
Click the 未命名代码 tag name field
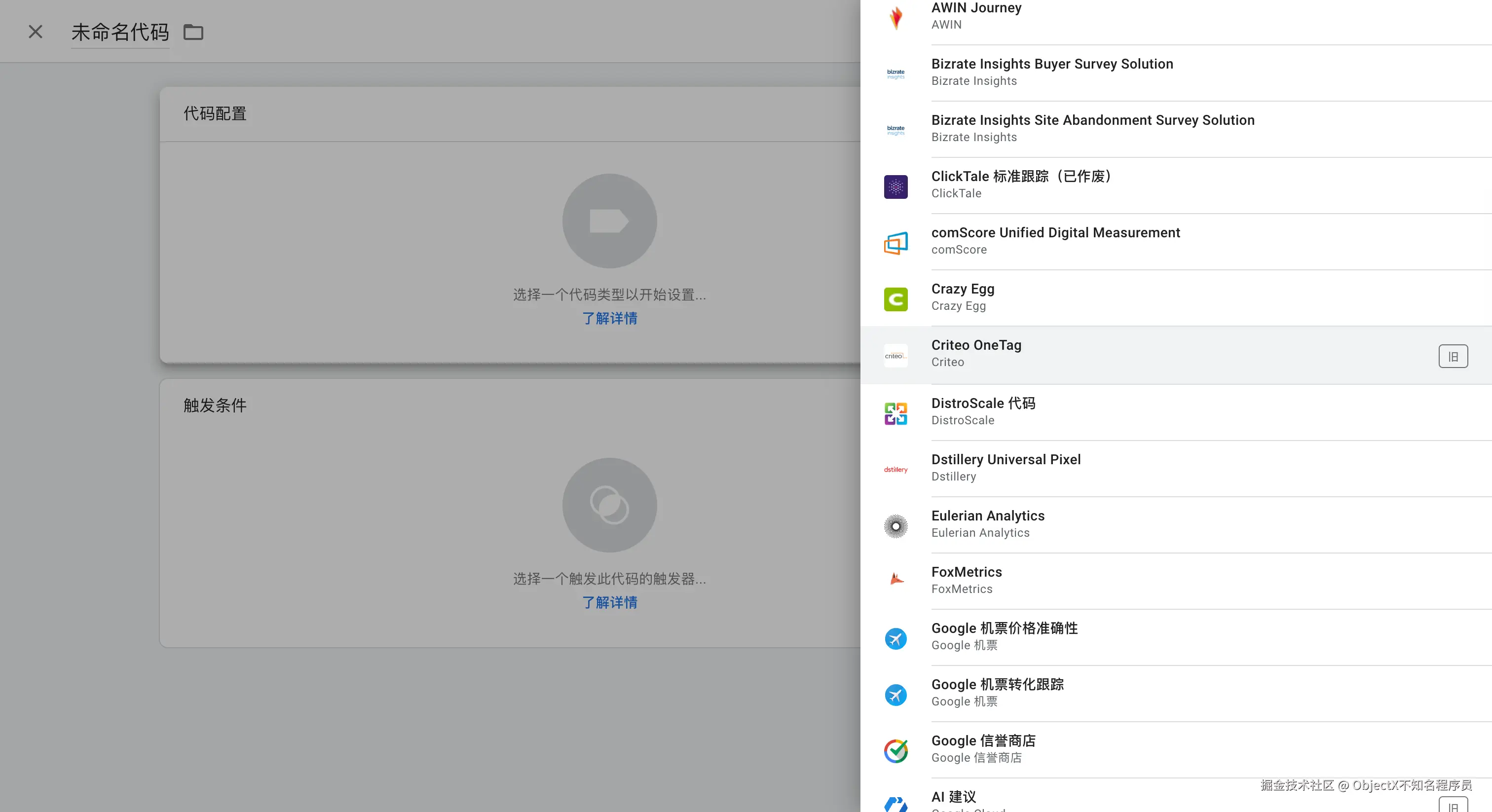click(x=120, y=33)
